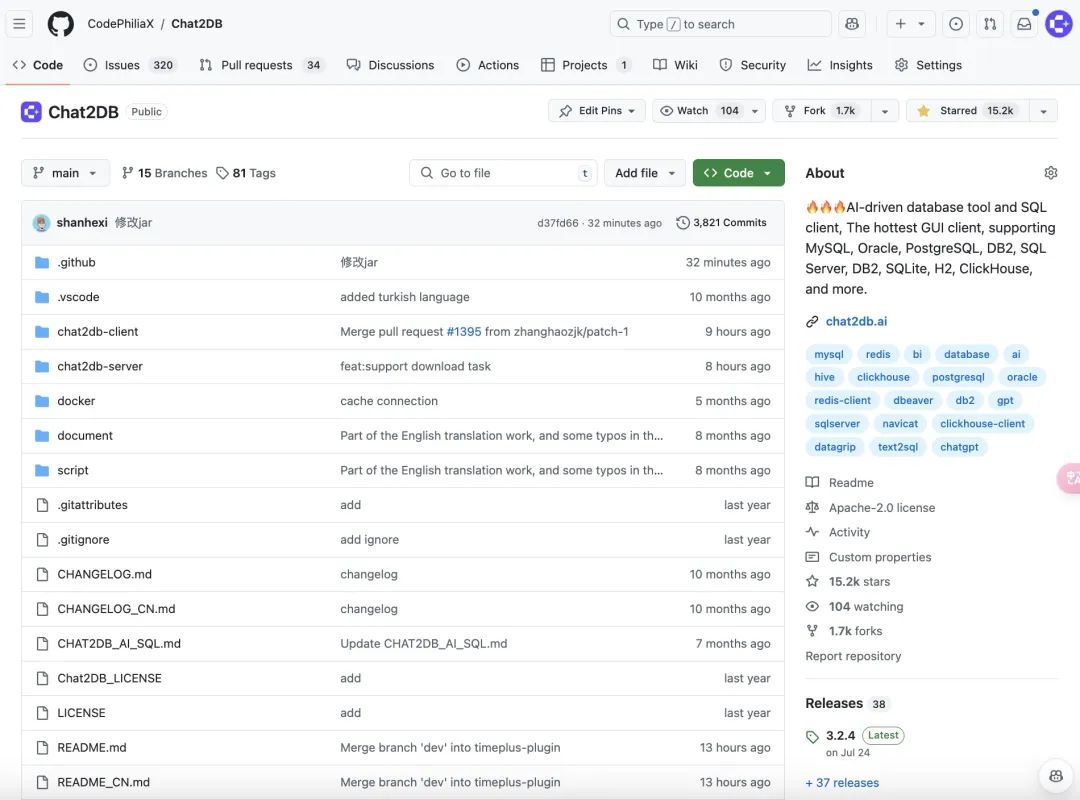Click the text2sql topic tag
1080x800 pixels.
[897, 447]
